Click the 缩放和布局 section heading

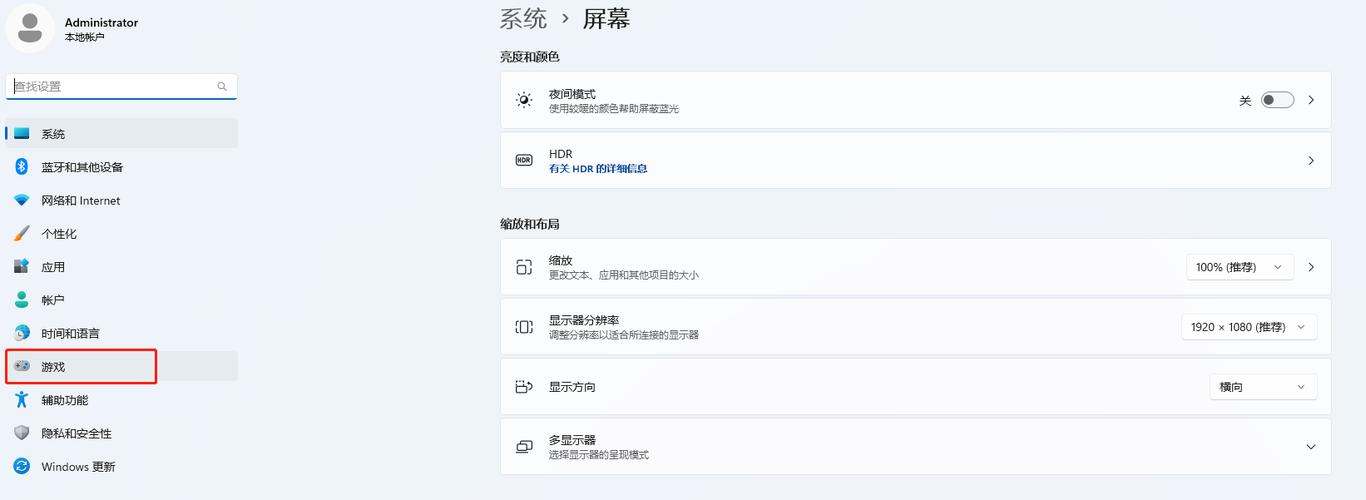530,224
